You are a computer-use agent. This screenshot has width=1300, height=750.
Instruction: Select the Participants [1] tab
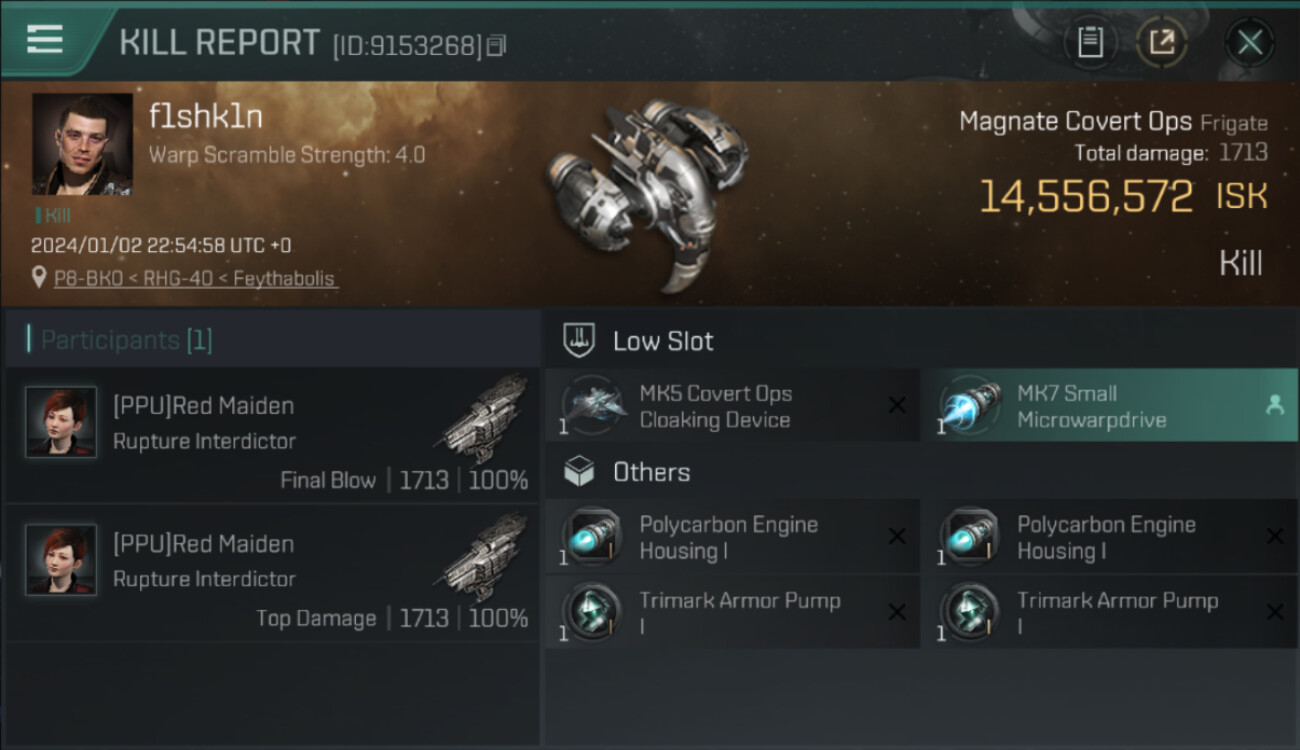pyautogui.click(x=126, y=340)
